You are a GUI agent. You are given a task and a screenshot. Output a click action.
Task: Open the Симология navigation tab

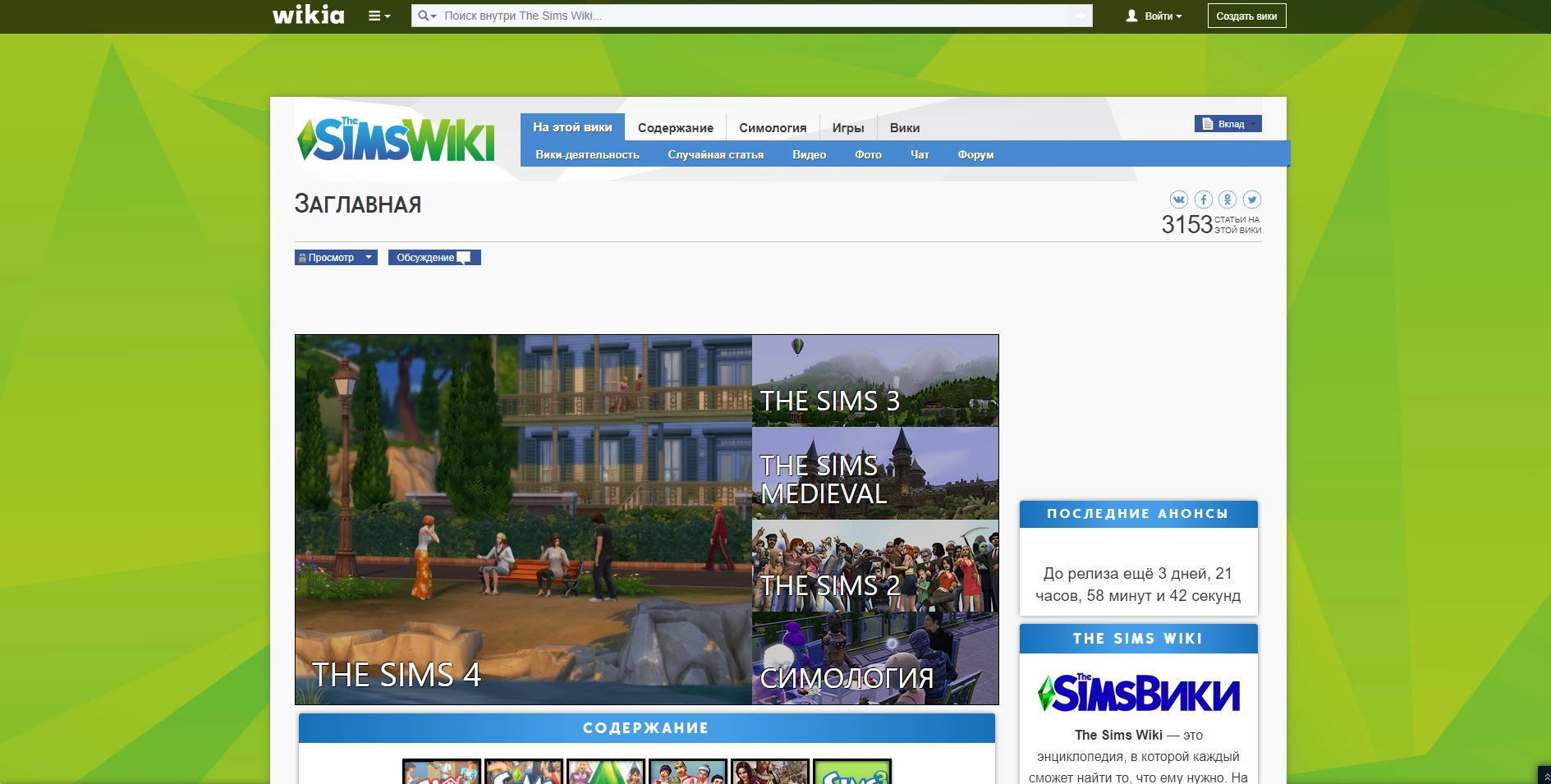[x=773, y=128]
